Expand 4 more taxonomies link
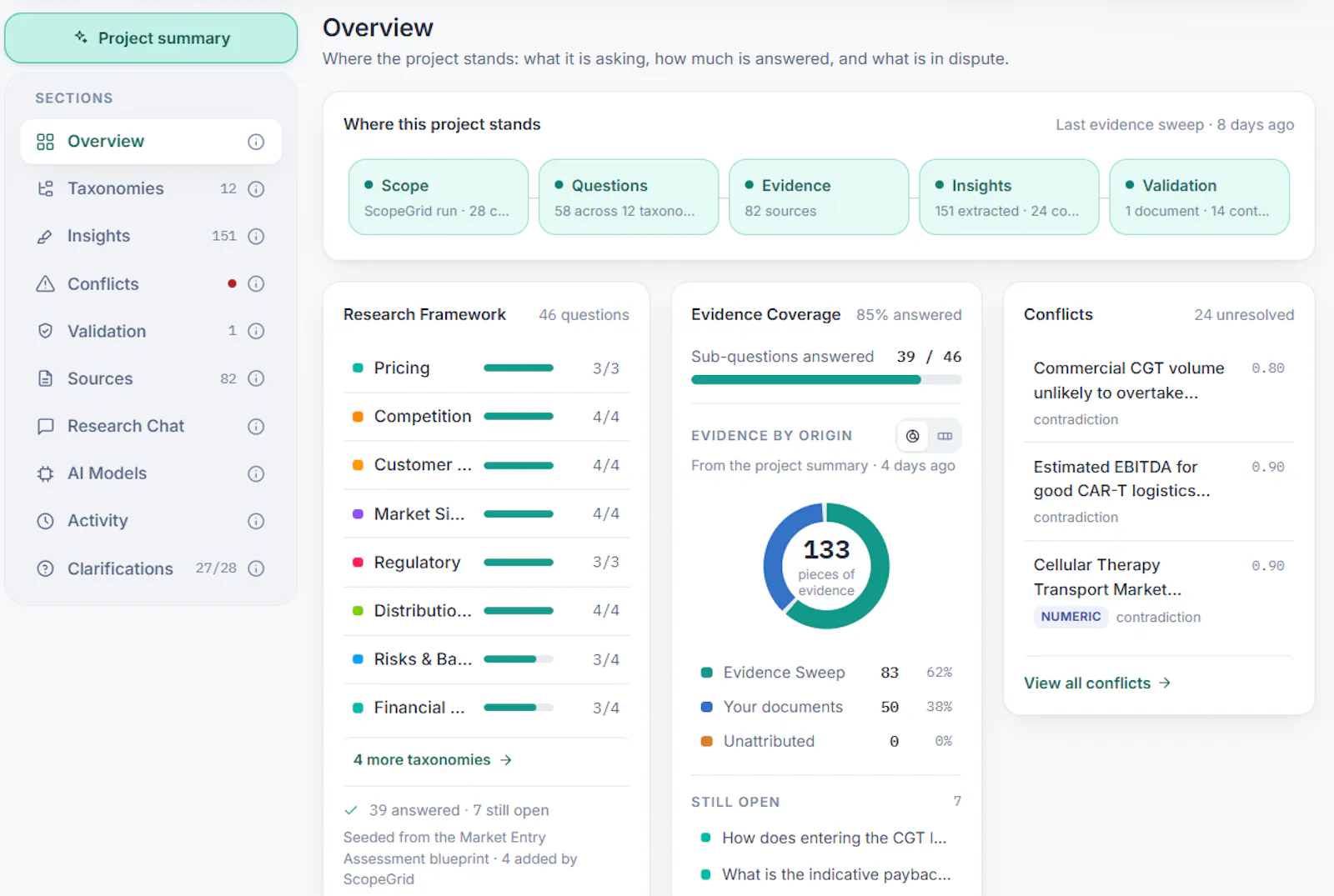This screenshot has height=896, width=1334. pyautogui.click(x=433, y=760)
